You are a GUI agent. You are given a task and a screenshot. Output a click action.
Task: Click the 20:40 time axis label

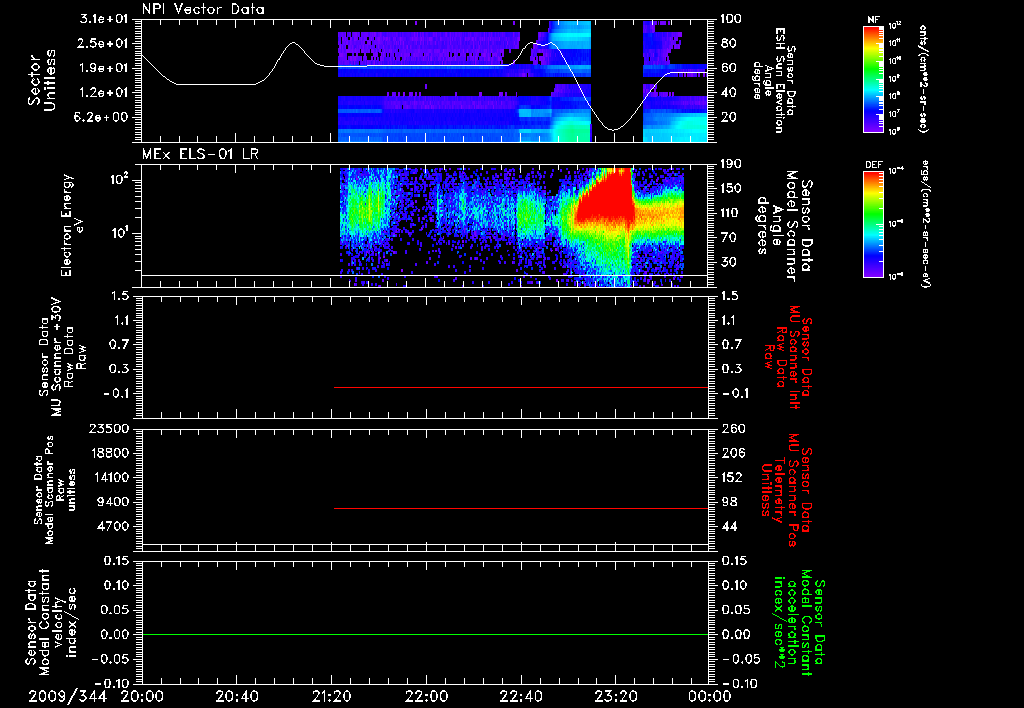point(237,696)
